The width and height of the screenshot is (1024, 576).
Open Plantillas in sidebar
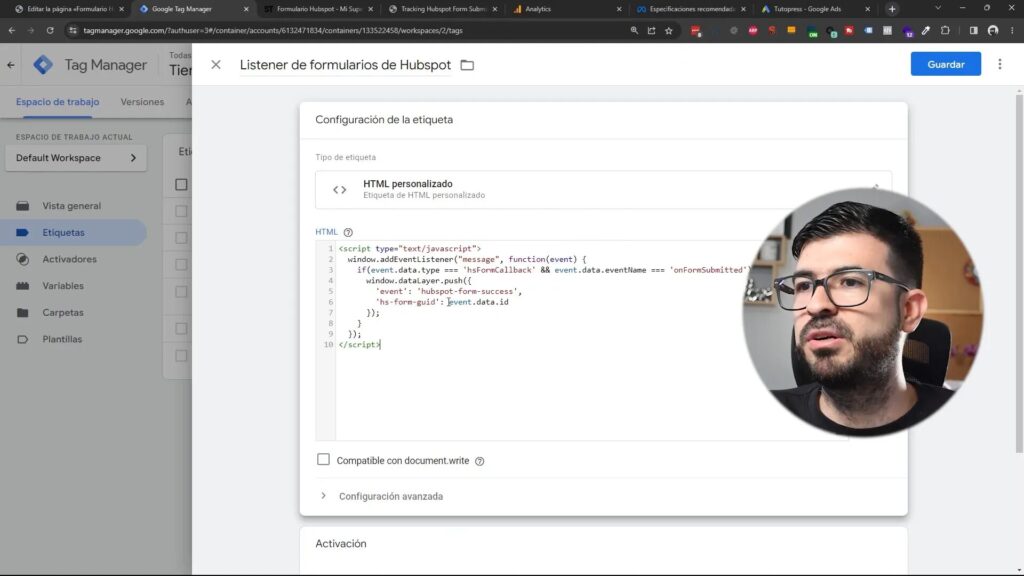[62, 340]
